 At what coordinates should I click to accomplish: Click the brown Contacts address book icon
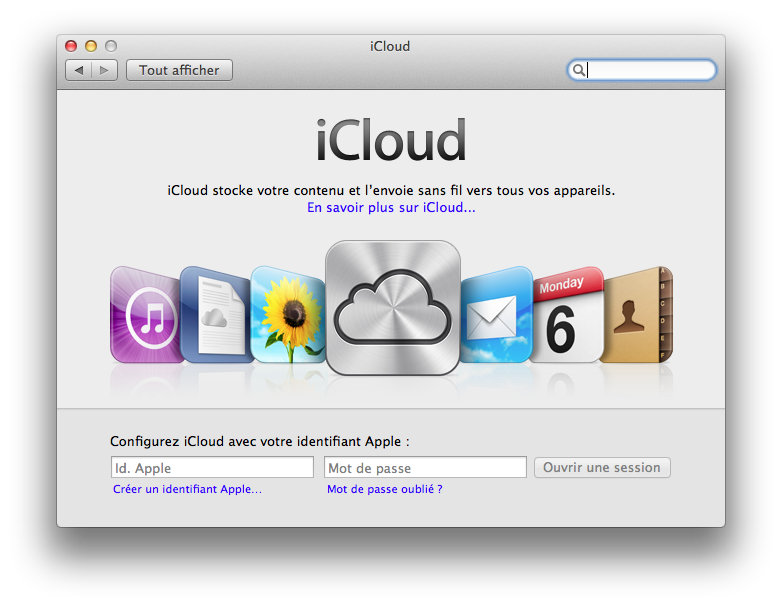click(x=637, y=315)
